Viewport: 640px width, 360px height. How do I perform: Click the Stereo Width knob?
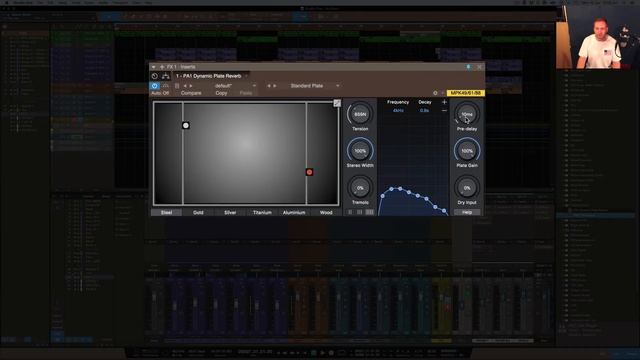point(360,151)
